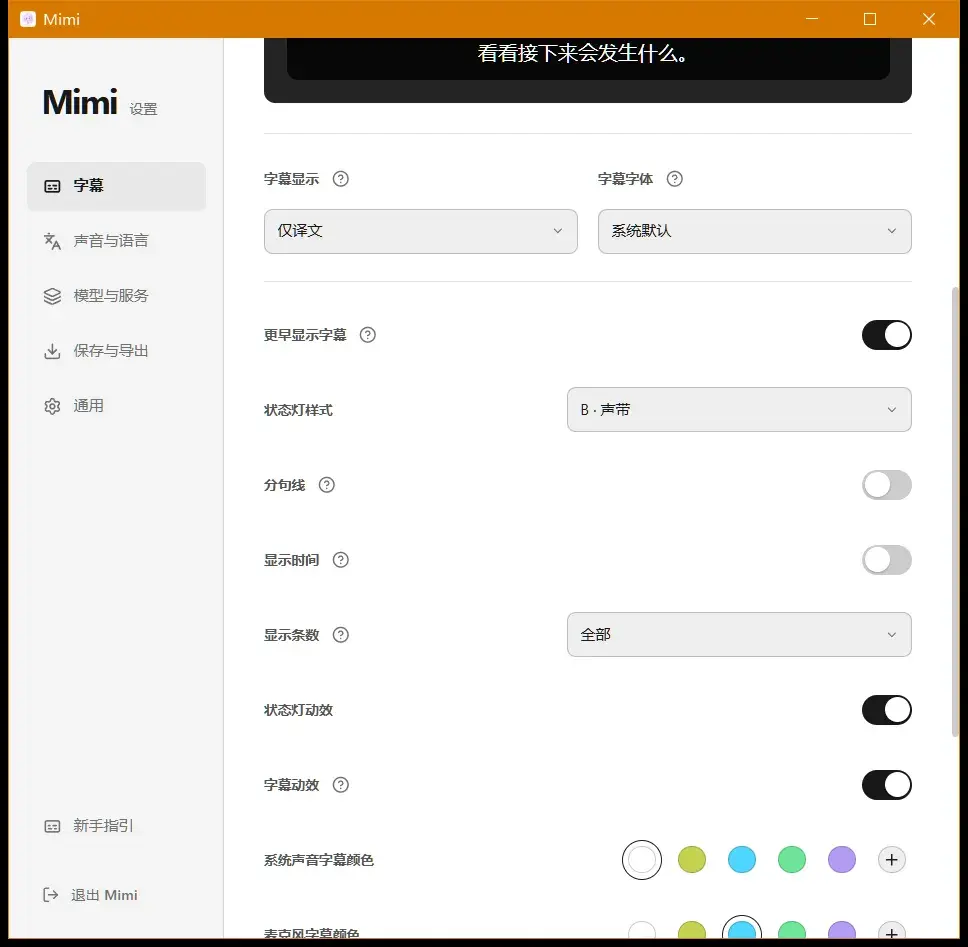Select white swatch for 系统声音字幕颜色
The width and height of the screenshot is (968, 947).
642,859
